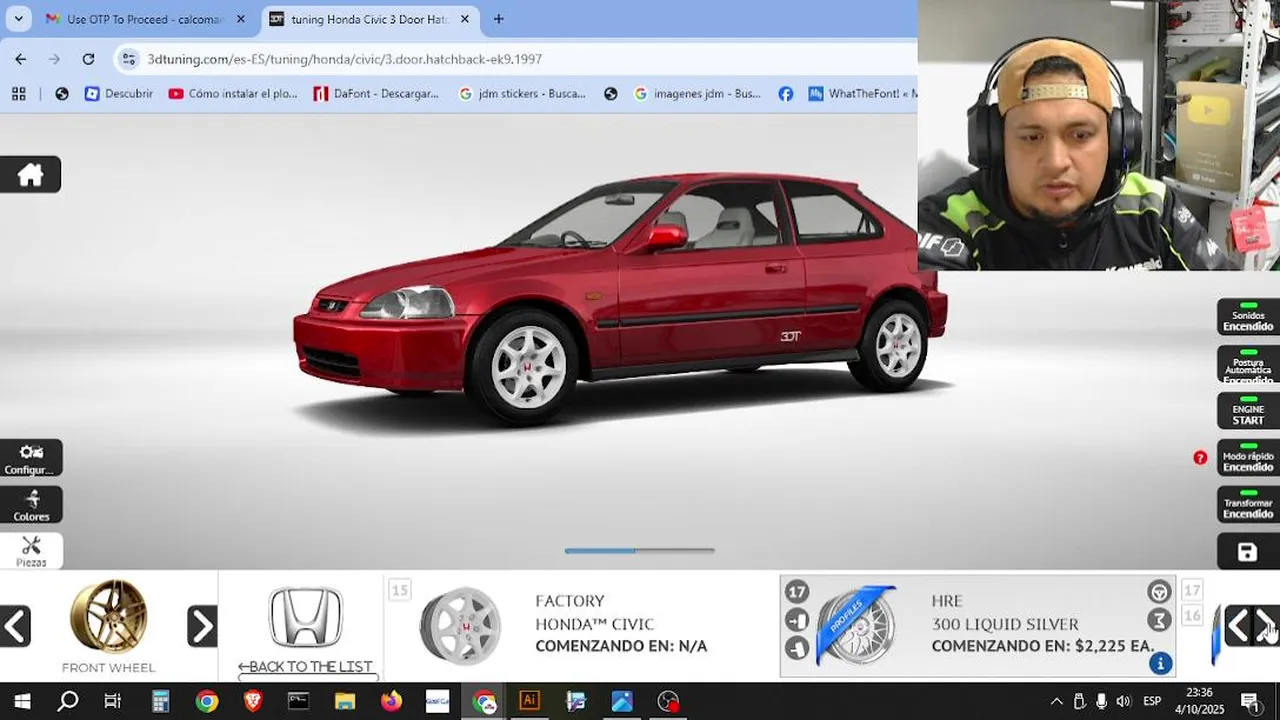Go to the 3DTuning home button
The width and height of the screenshot is (1280, 720).
[30, 175]
